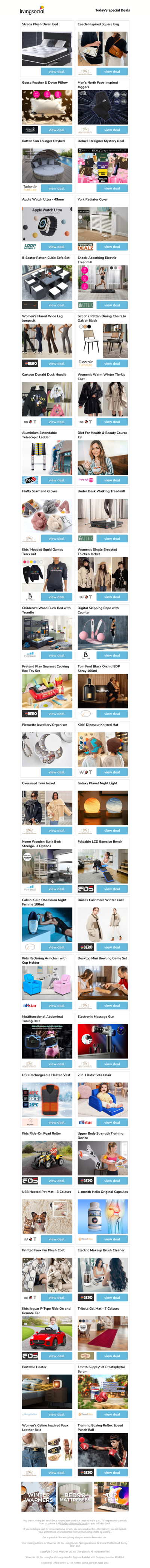
Task: Click the BERO logo under Training Punch Ball
Action: [x=85, y=1473]
